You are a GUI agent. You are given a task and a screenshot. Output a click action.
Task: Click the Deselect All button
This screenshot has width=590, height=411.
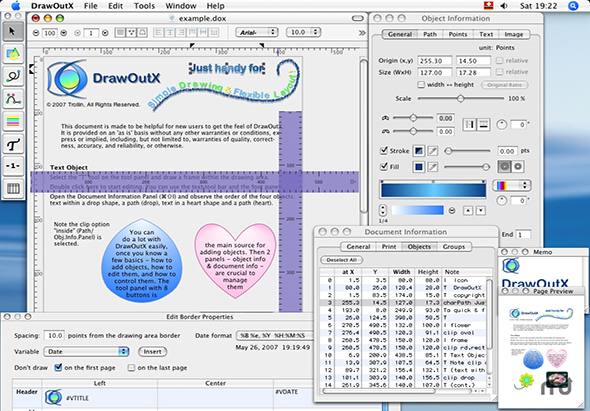tap(341, 260)
